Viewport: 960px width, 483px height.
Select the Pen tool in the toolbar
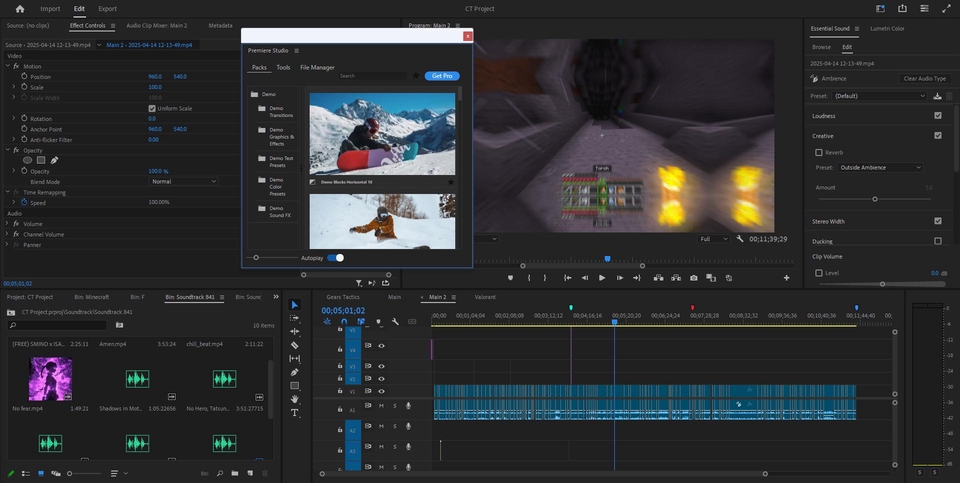coord(294,372)
